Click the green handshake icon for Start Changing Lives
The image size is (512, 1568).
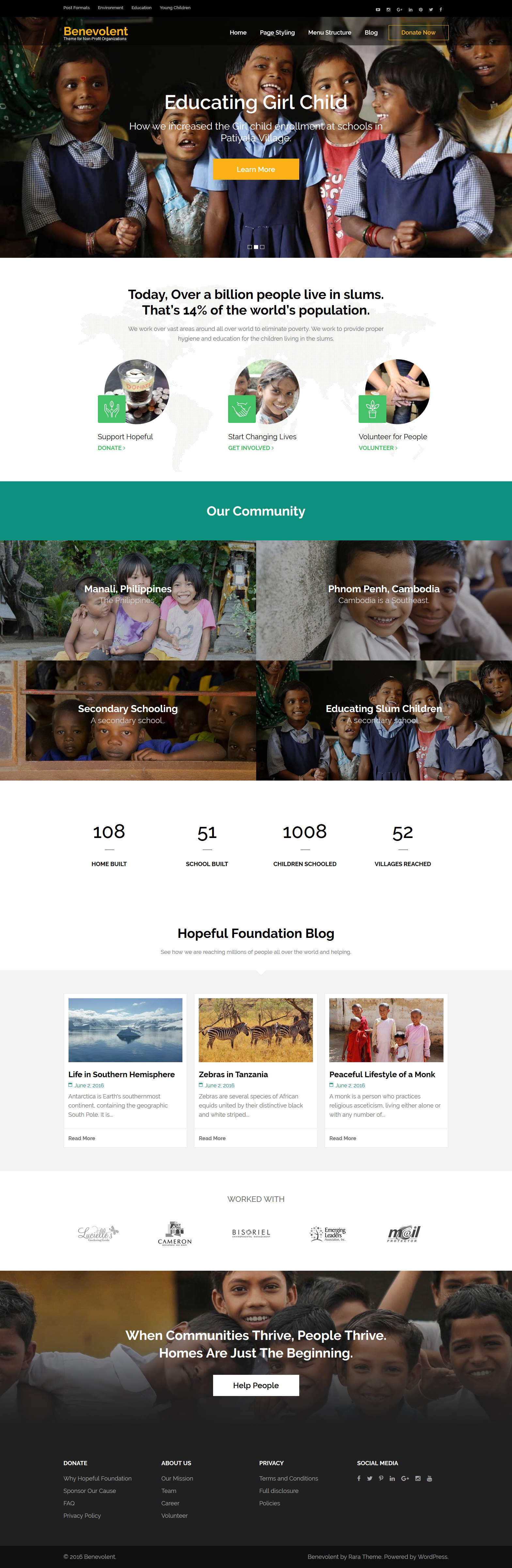click(242, 409)
